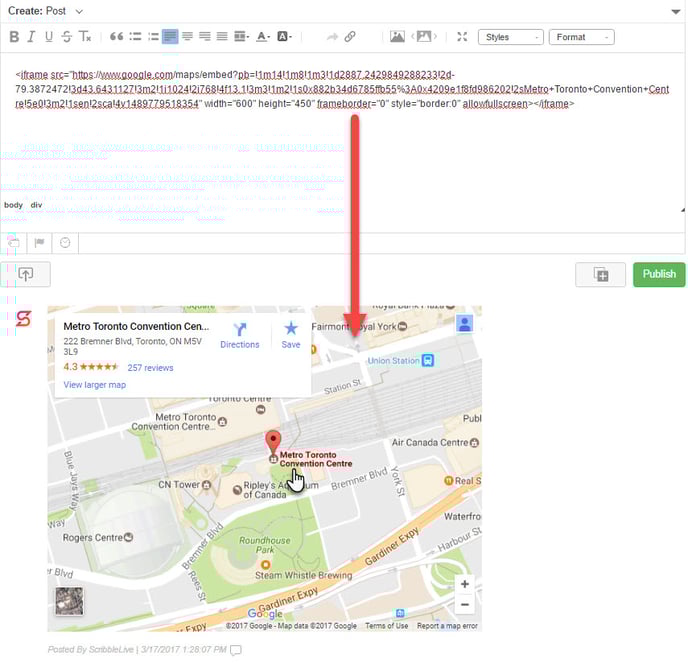The width and height of the screenshot is (688, 663).
Task: Click the resize handle at editor corner
Action: pyautogui.click(x=682, y=210)
